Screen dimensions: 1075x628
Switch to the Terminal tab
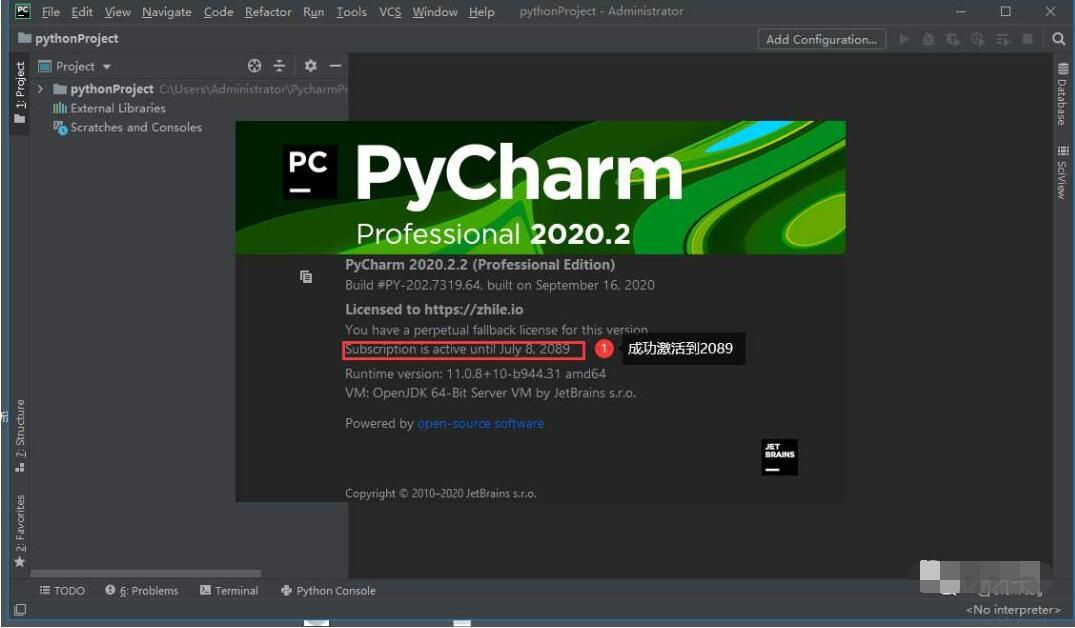coord(229,590)
